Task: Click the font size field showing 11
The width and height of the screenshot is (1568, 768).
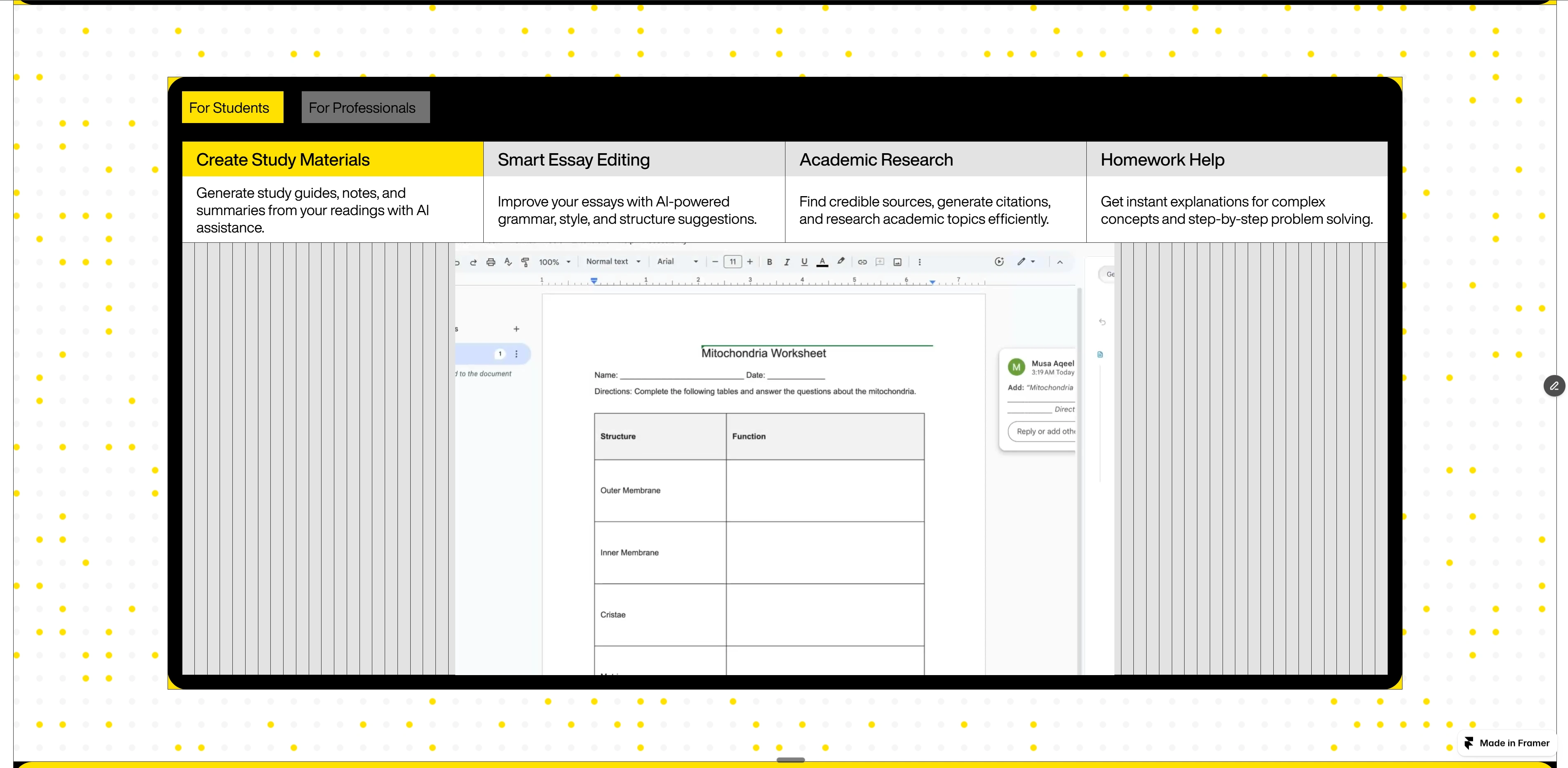Action: point(732,262)
